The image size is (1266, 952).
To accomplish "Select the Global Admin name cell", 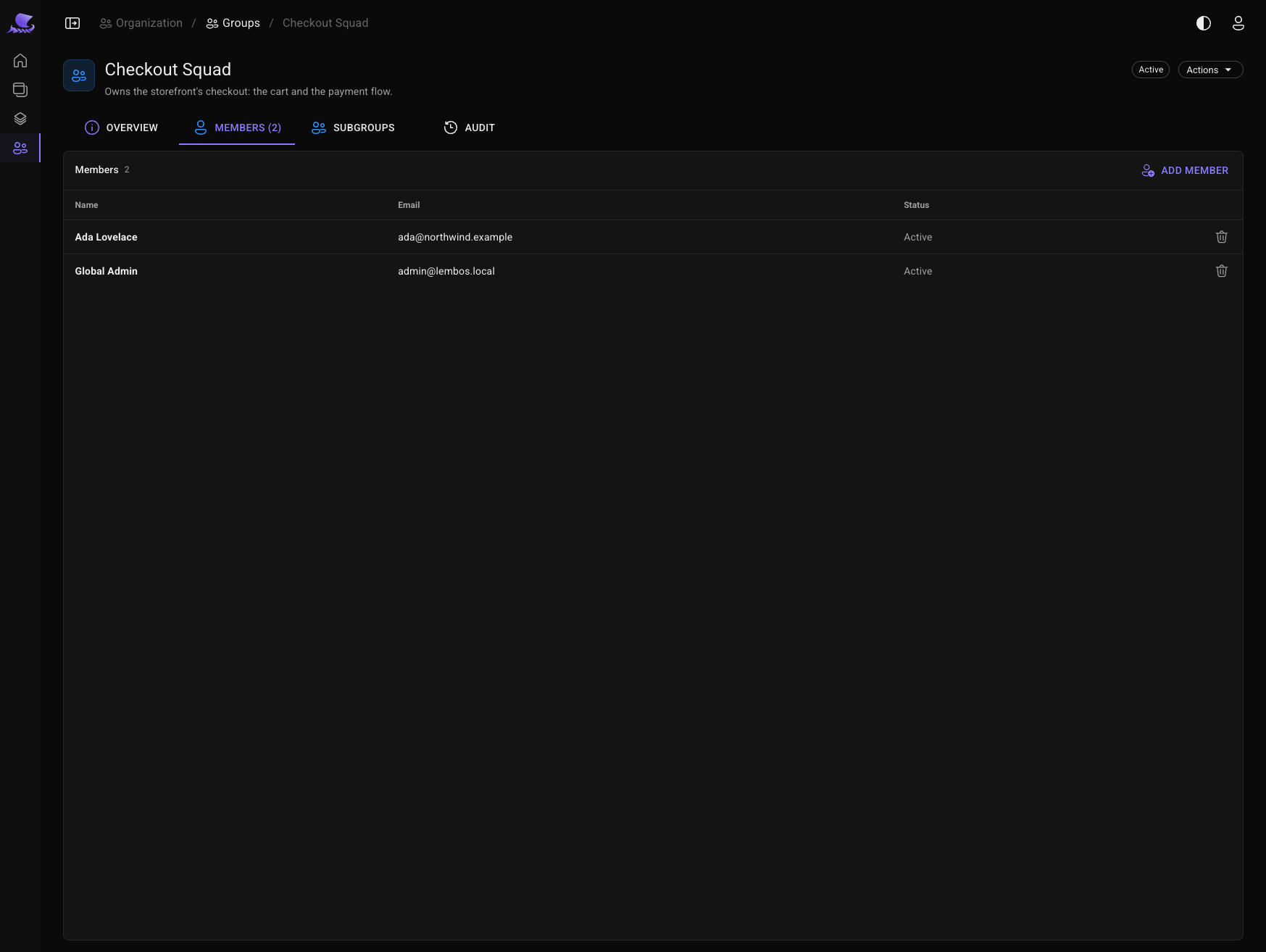I will [106, 271].
